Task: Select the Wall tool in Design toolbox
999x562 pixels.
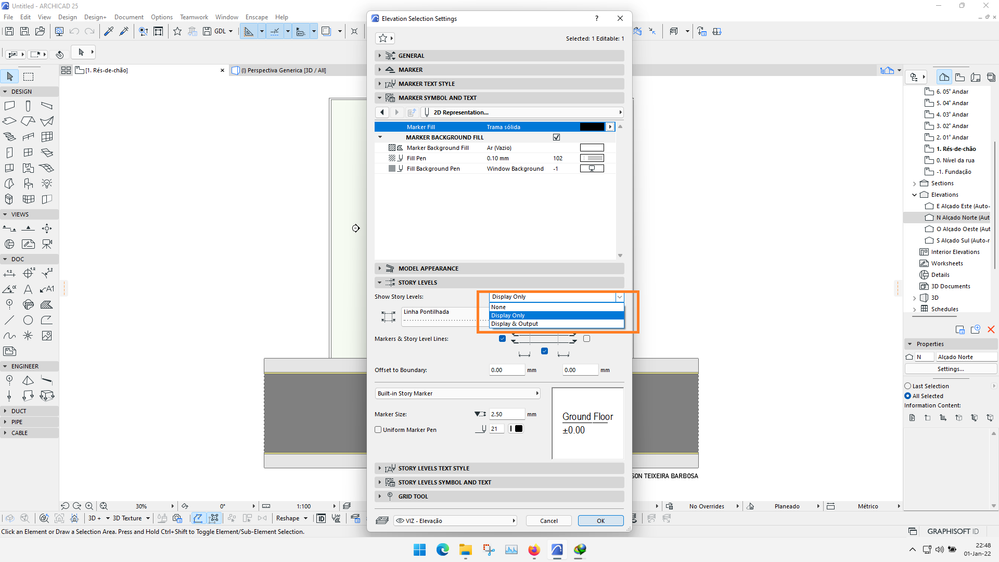Action: pyautogui.click(x=10, y=106)
